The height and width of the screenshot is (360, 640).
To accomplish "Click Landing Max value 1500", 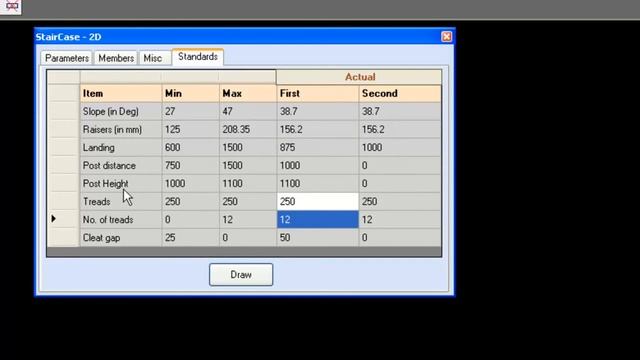I will pyautogui.click(x=248, y=147).
